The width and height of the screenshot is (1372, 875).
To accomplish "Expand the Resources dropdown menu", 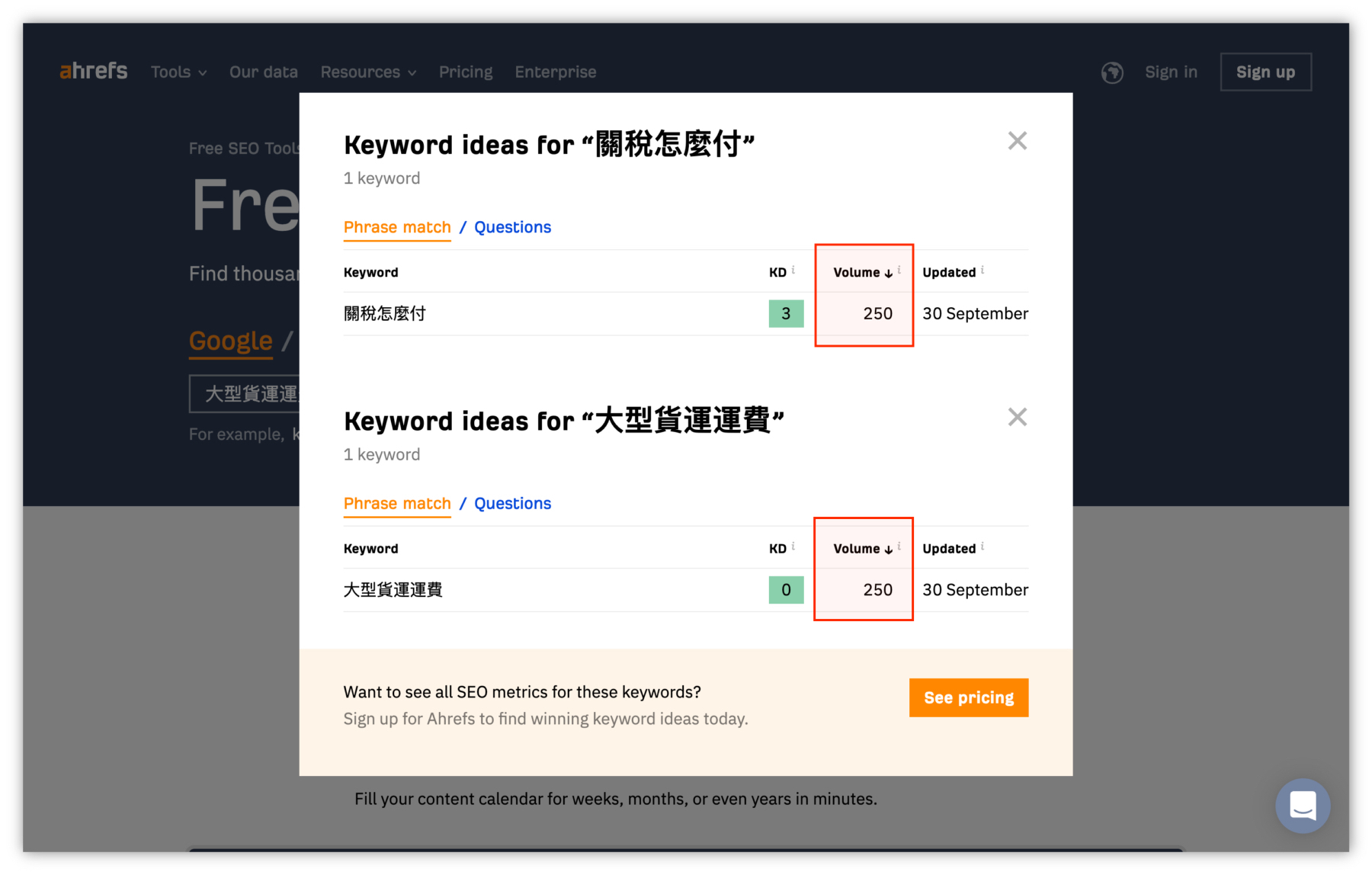I will 368,72.
